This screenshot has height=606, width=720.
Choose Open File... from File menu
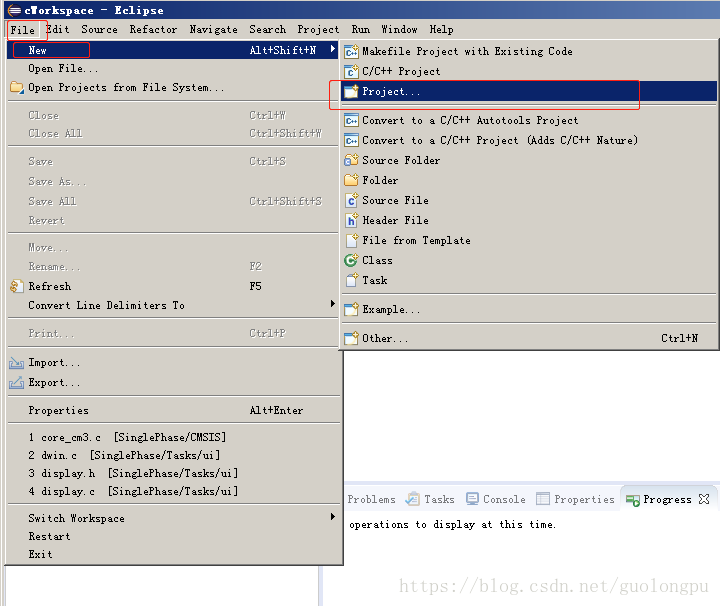pyautogui.click(x=173, y=68)
